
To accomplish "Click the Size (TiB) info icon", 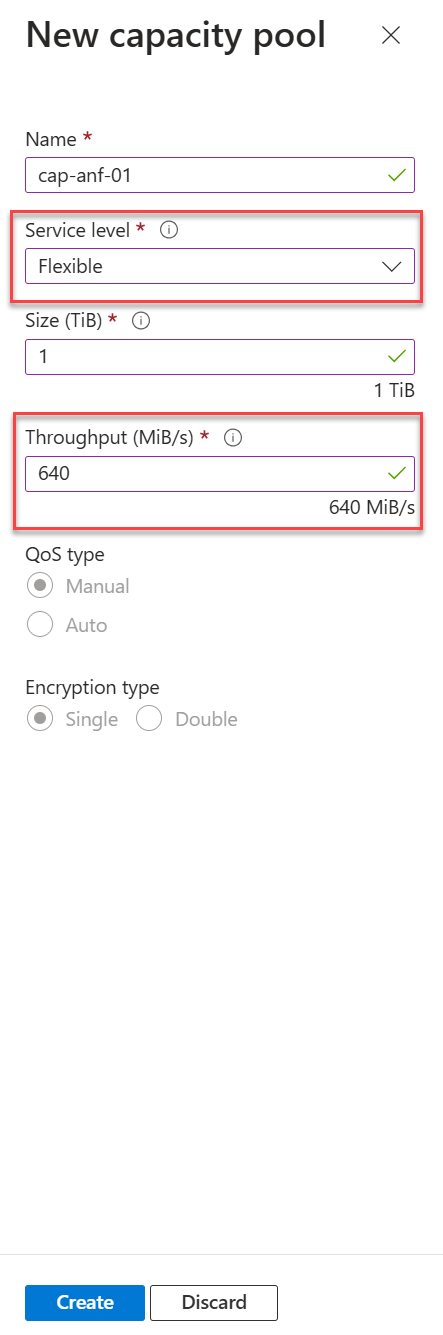I will pos(141,321).
